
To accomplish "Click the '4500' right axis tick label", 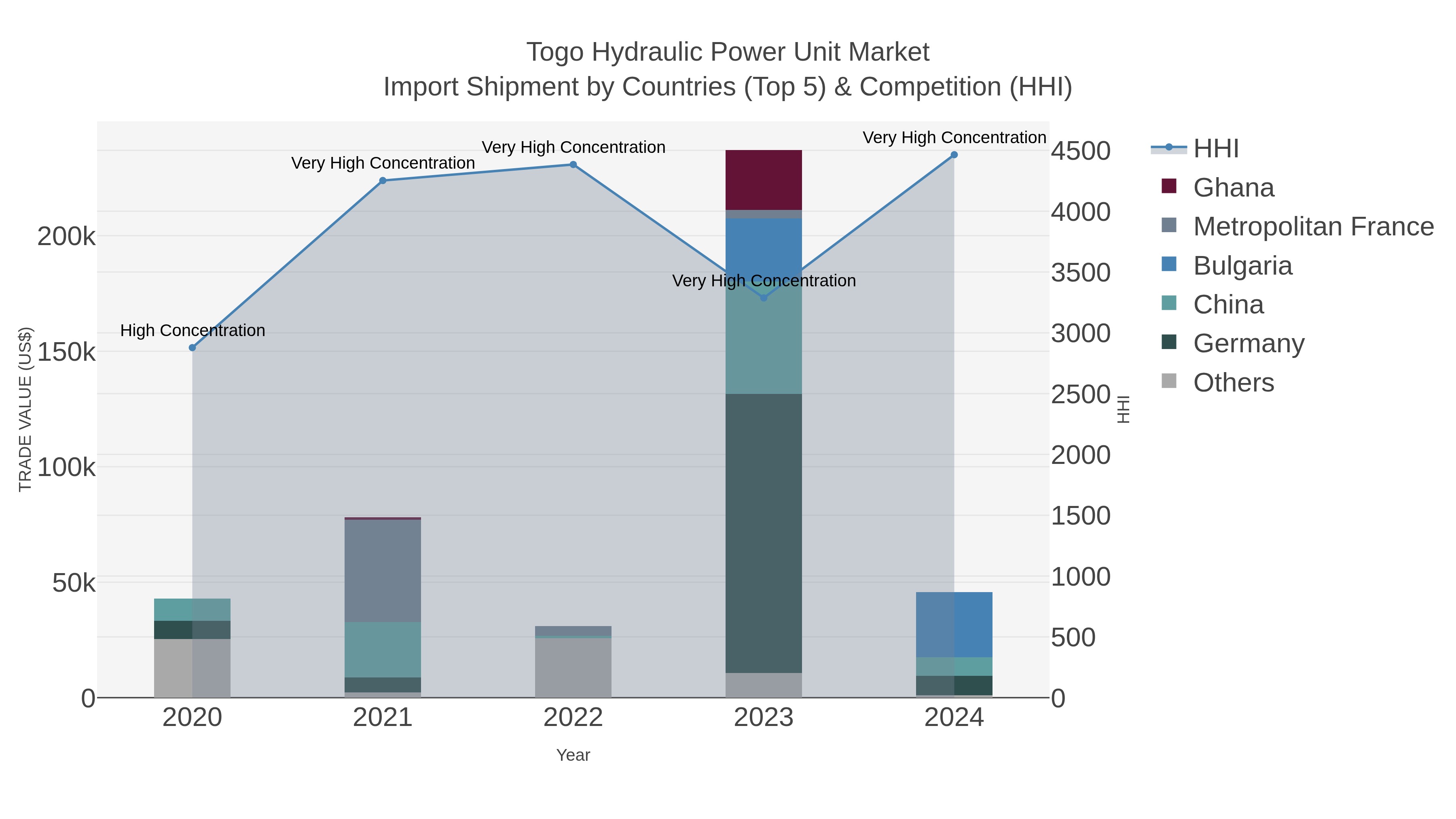I will pyautogui.click(x=1081, y=151).
